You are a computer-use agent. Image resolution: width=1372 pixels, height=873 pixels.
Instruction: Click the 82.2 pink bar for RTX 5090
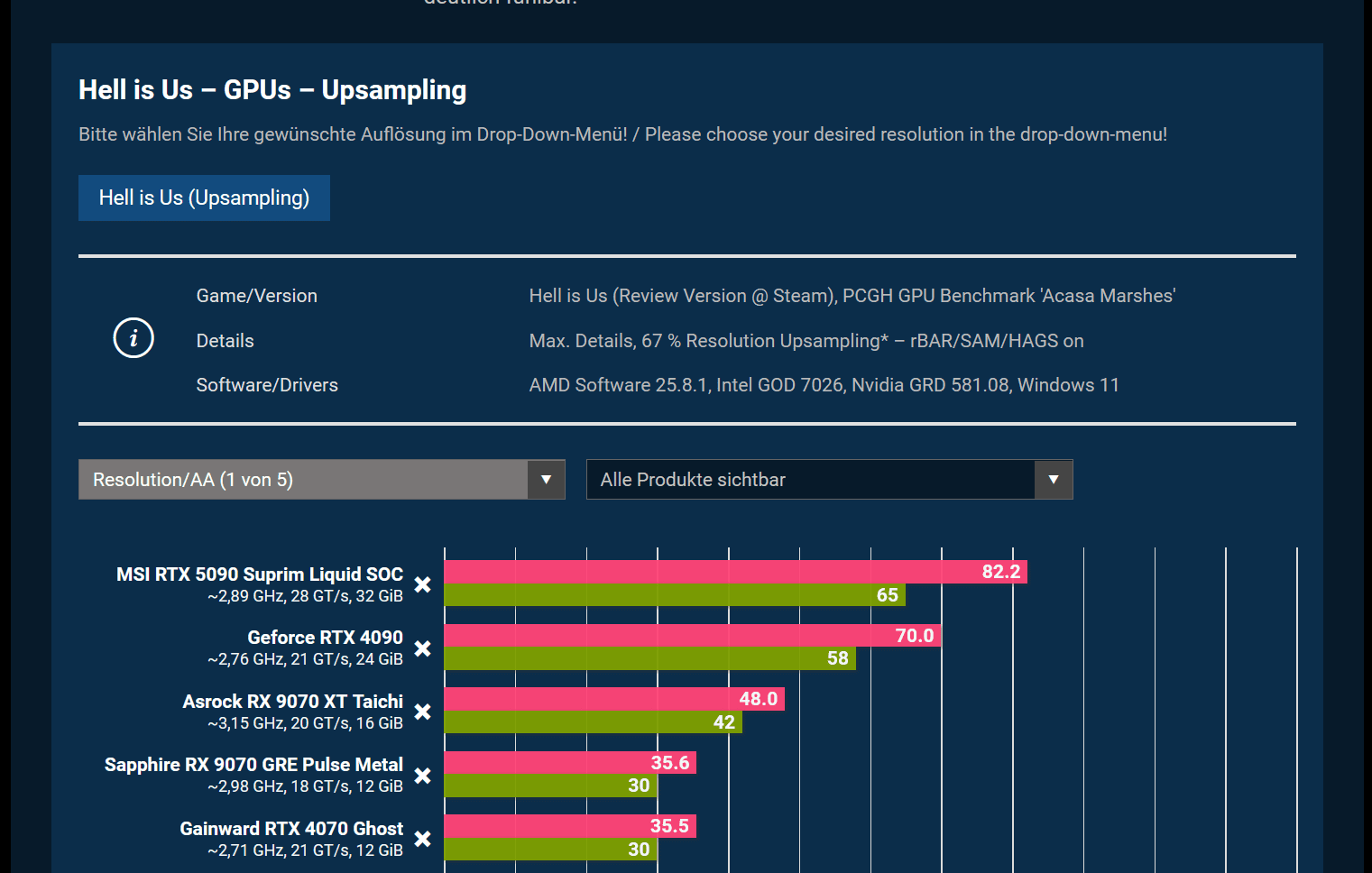click(x=735, y=572)
